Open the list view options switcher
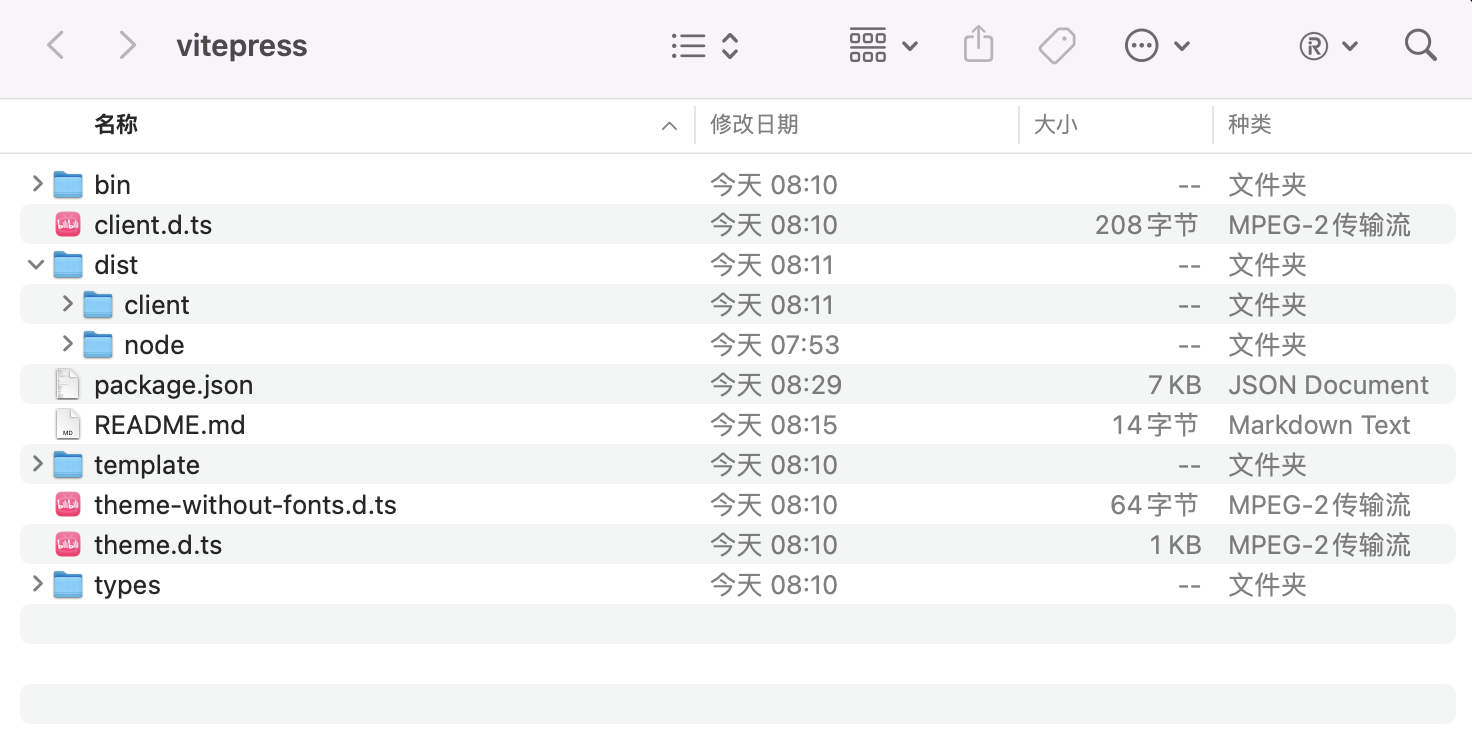The image size is (1472, 732). point(704,46)
